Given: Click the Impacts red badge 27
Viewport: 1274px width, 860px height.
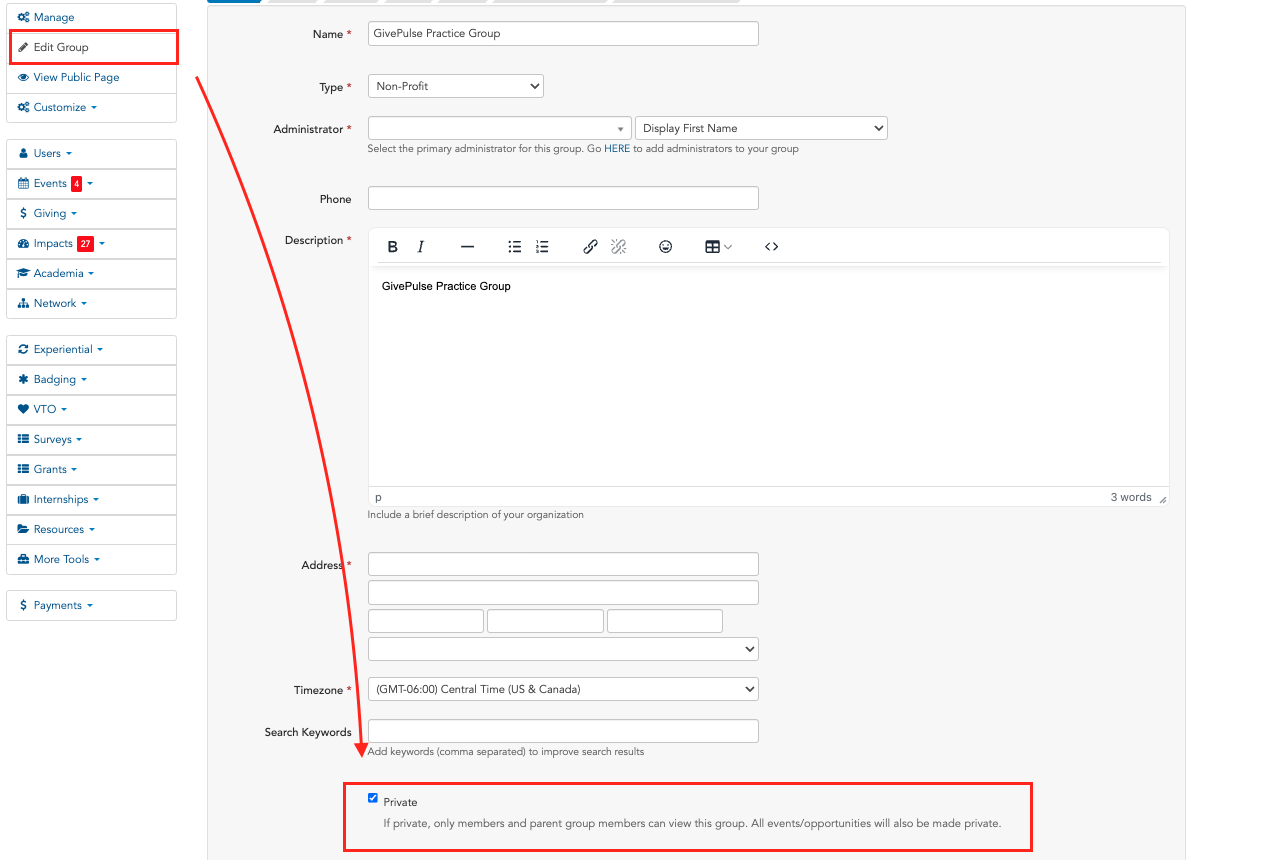Looking at the screenshot, I should pos(85,244).
